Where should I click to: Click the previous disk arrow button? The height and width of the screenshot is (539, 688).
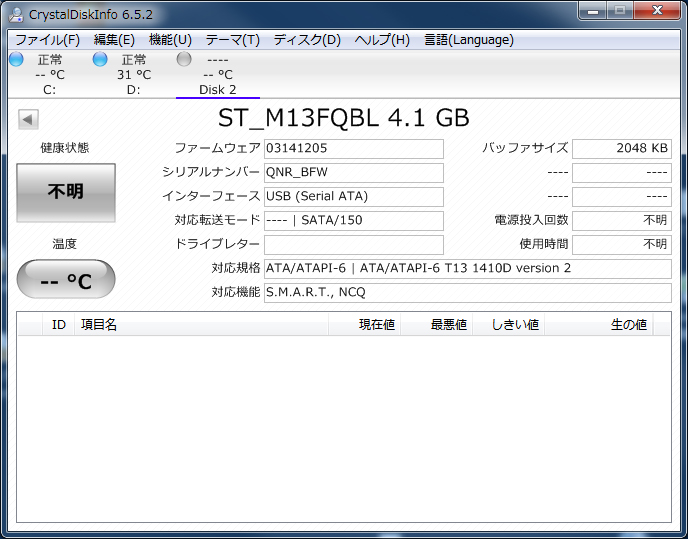29,119
